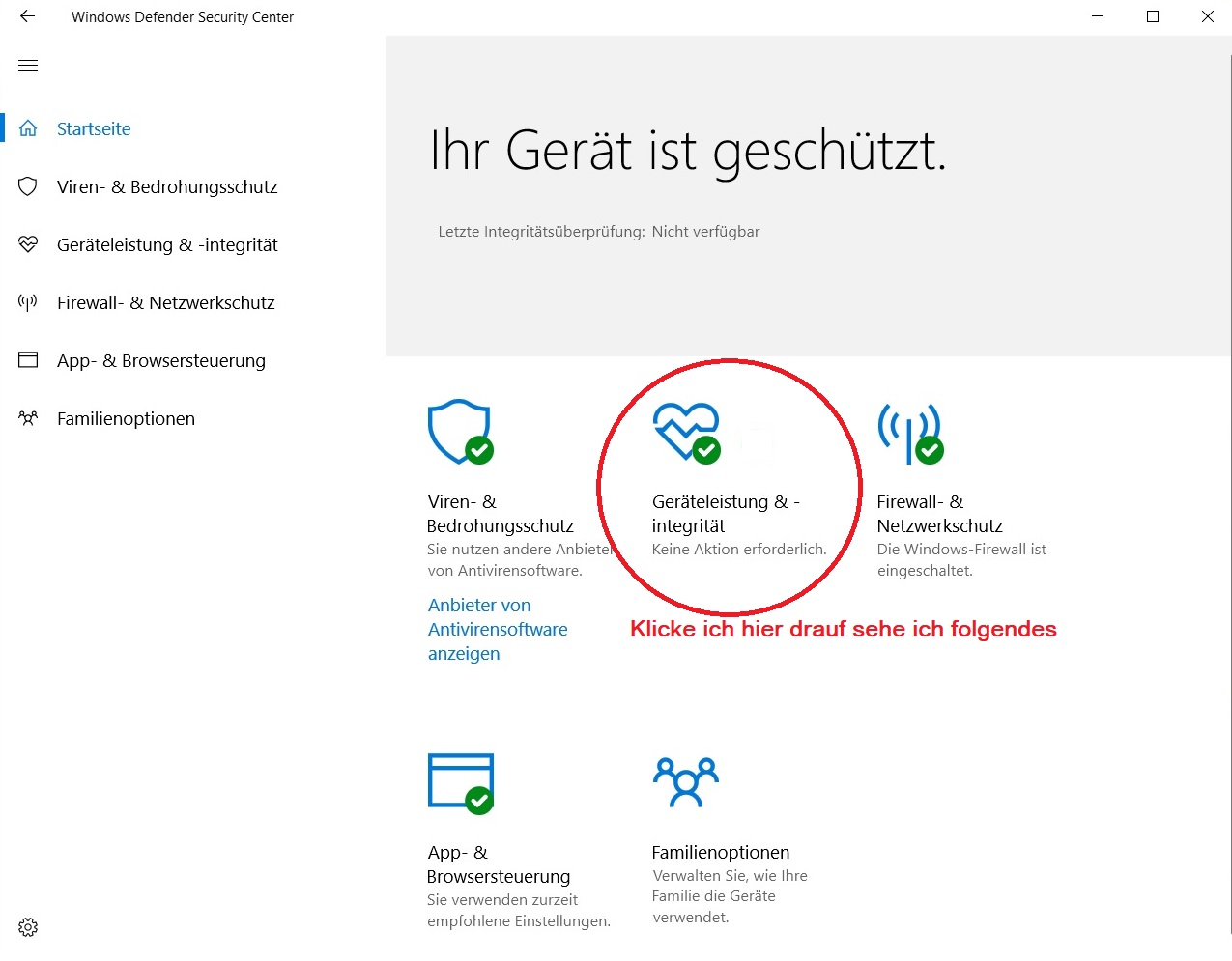1232x961 pixels.
Task: Click the browser window icon in the sidebar
Action: 28,360
